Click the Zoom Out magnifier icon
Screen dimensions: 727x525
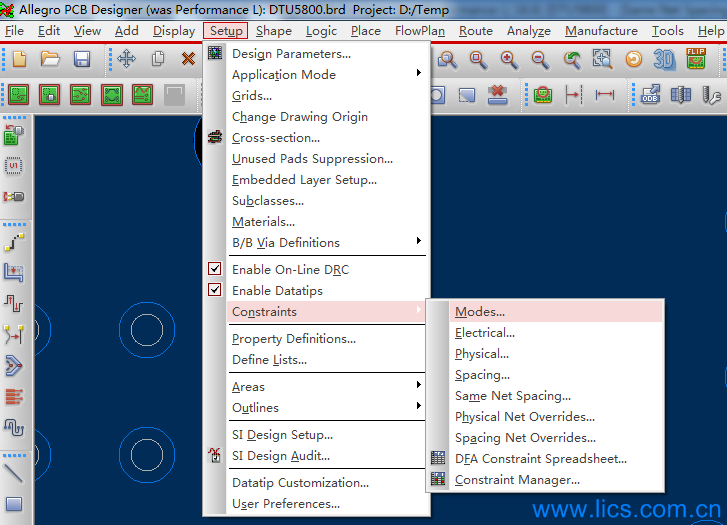(541, 59)
